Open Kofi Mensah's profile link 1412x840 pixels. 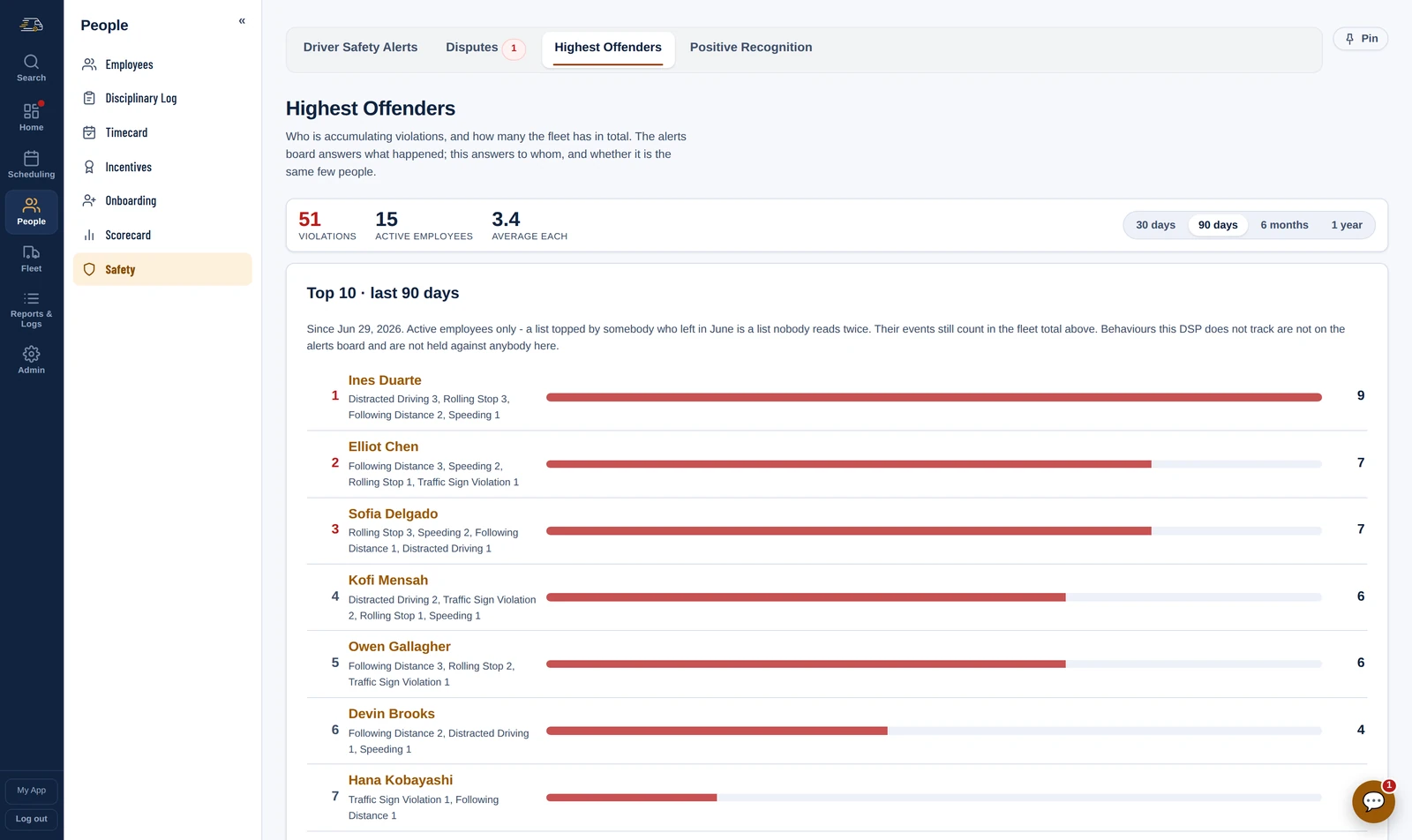pyautogui.click(x=388, y=580)
